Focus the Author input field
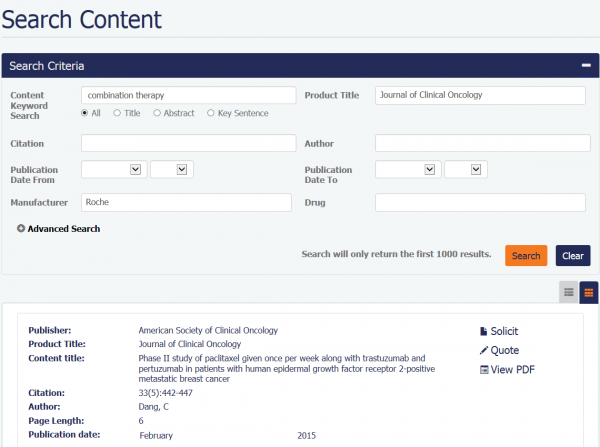 (482, 144)
